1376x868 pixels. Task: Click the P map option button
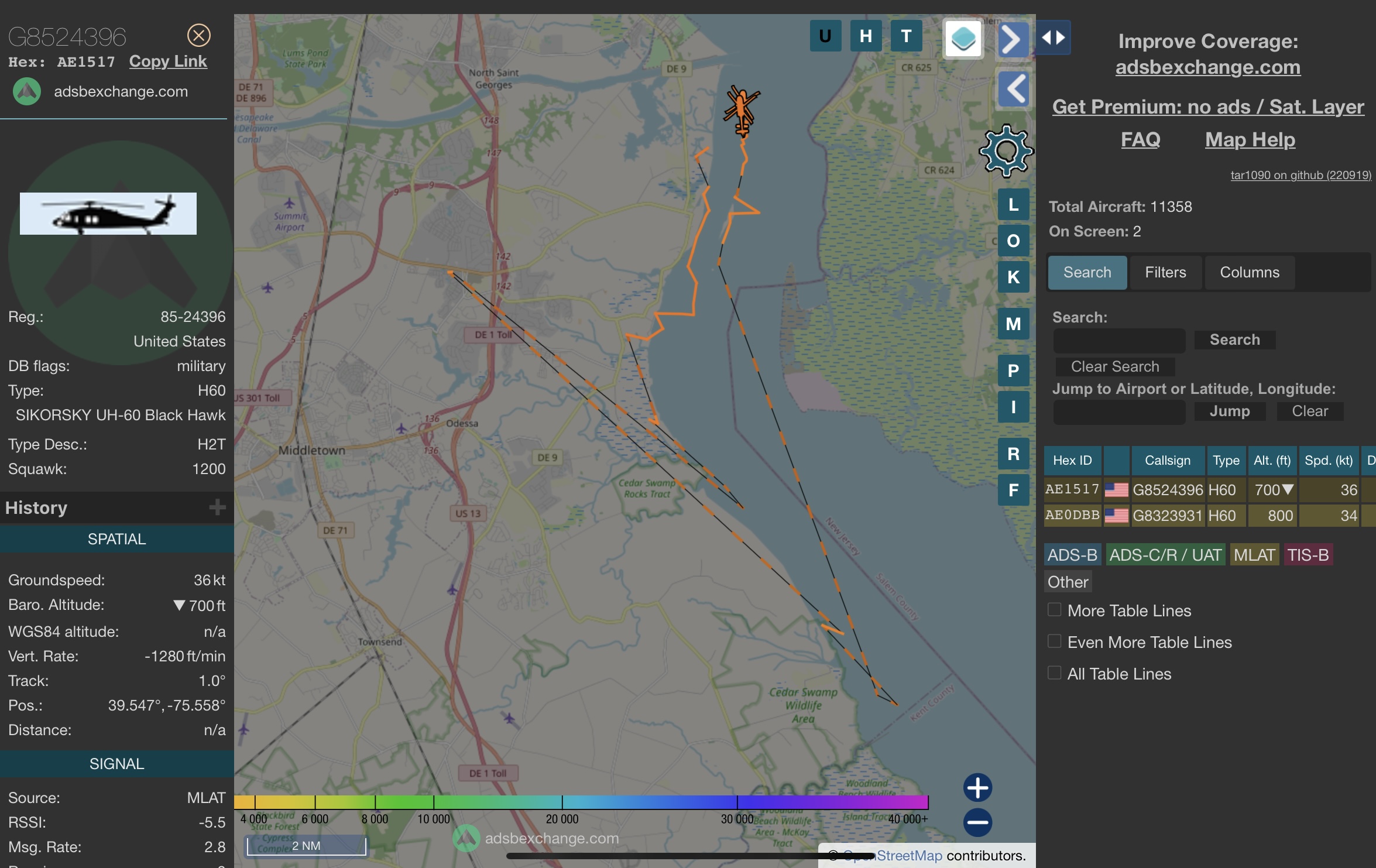pos(1013,370)
